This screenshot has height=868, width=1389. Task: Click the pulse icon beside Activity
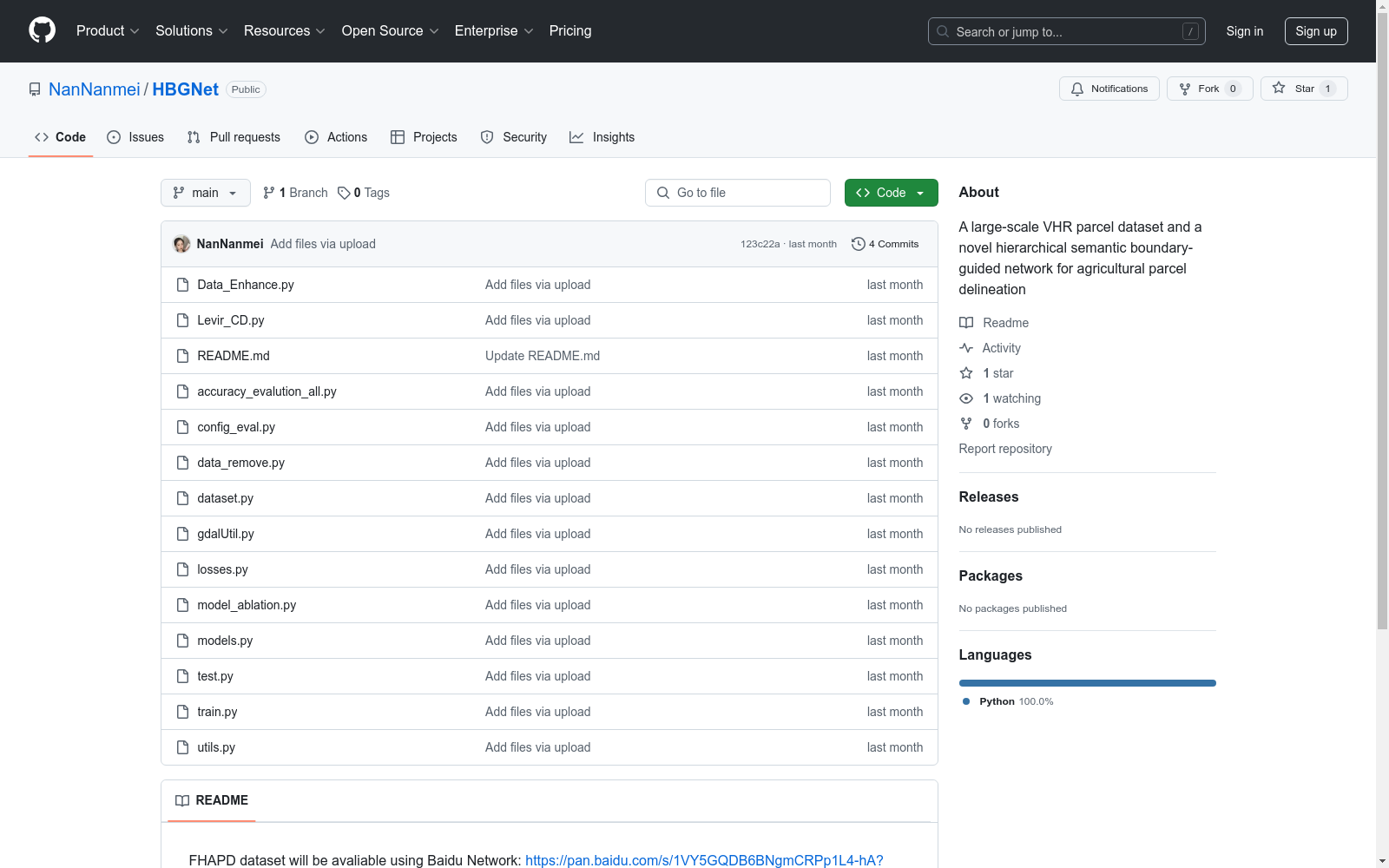pyautogui.click(x=966, y=348)
